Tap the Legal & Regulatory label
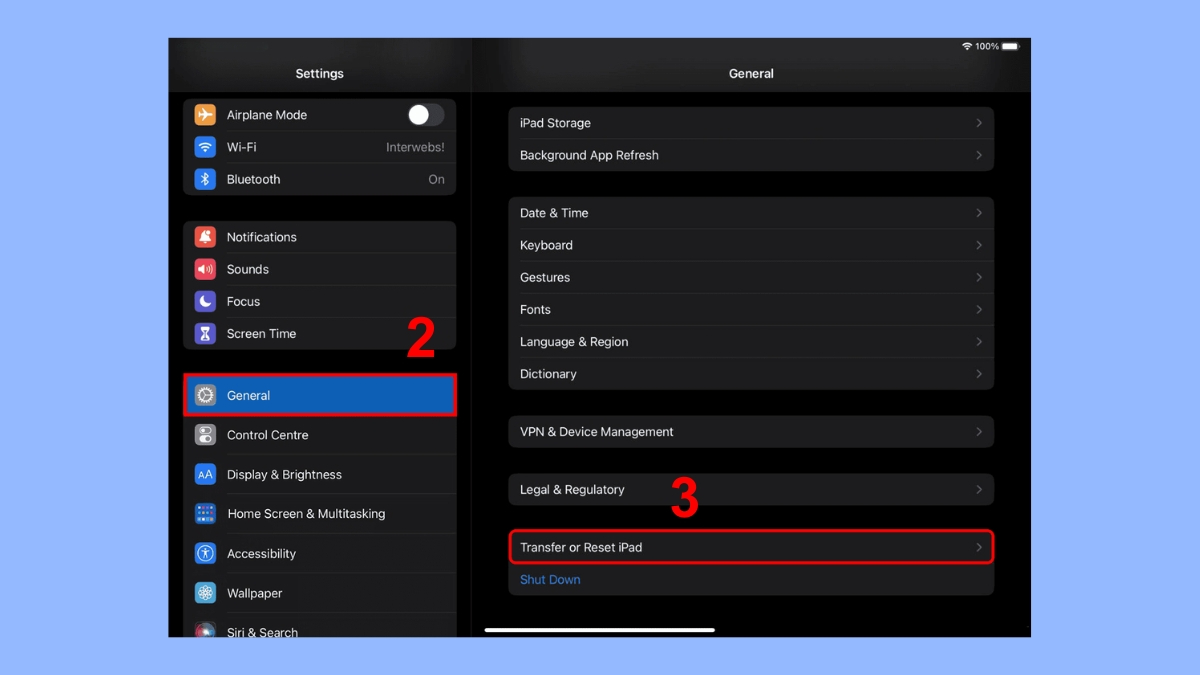The image size is (1200, 675). (572, 490)
